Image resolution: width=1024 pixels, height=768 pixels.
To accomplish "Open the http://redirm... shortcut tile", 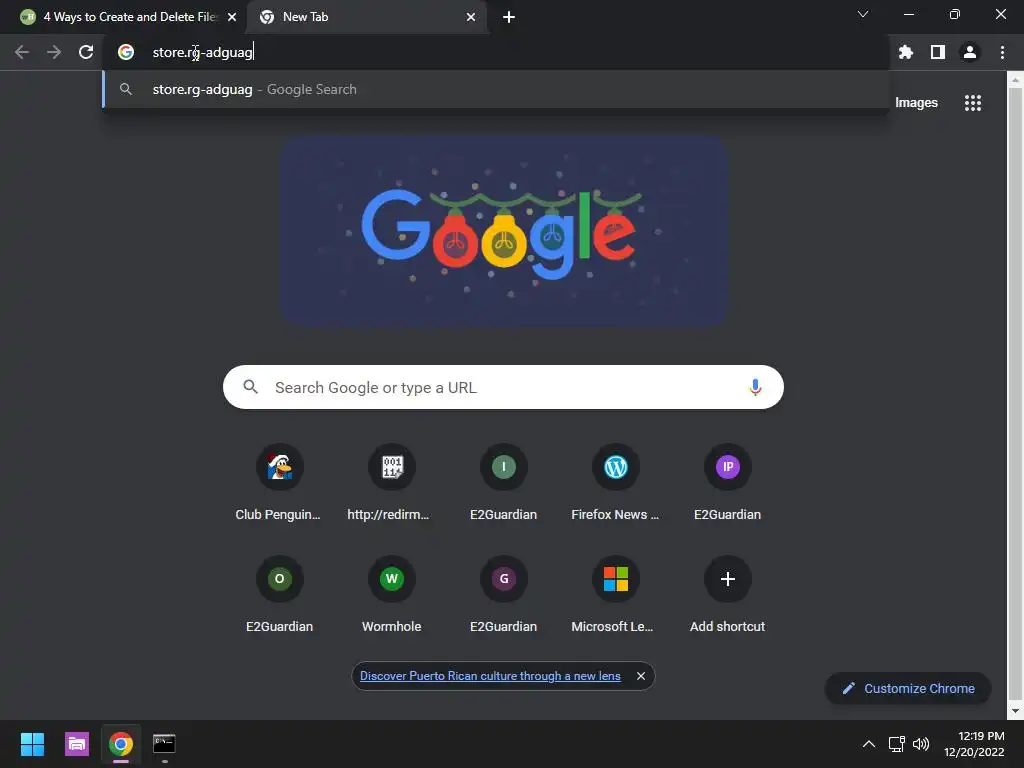I will click(391, 483).
